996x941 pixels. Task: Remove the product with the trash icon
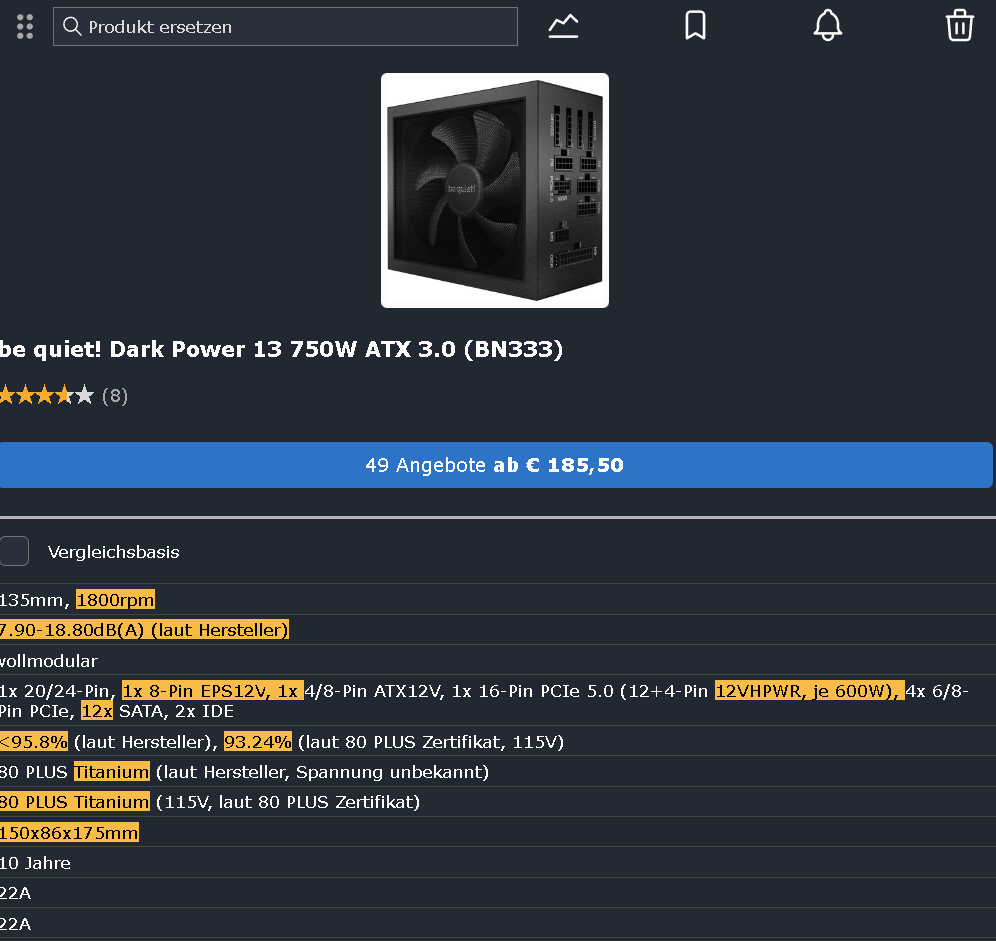pos(960,26)
